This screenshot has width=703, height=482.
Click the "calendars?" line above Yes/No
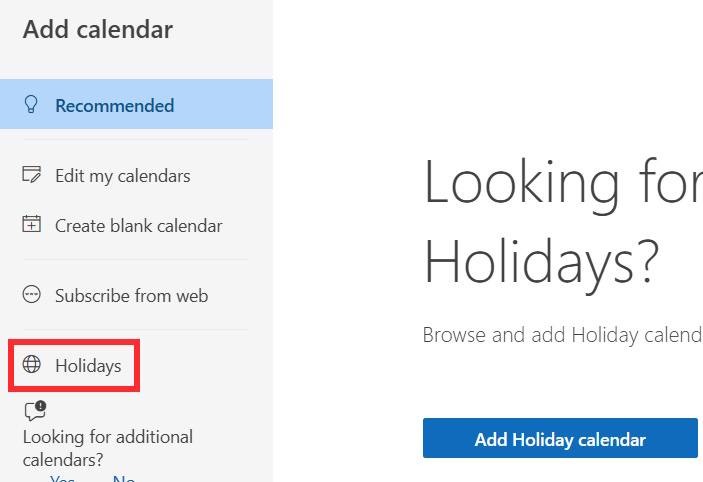(x=64, y=460)
